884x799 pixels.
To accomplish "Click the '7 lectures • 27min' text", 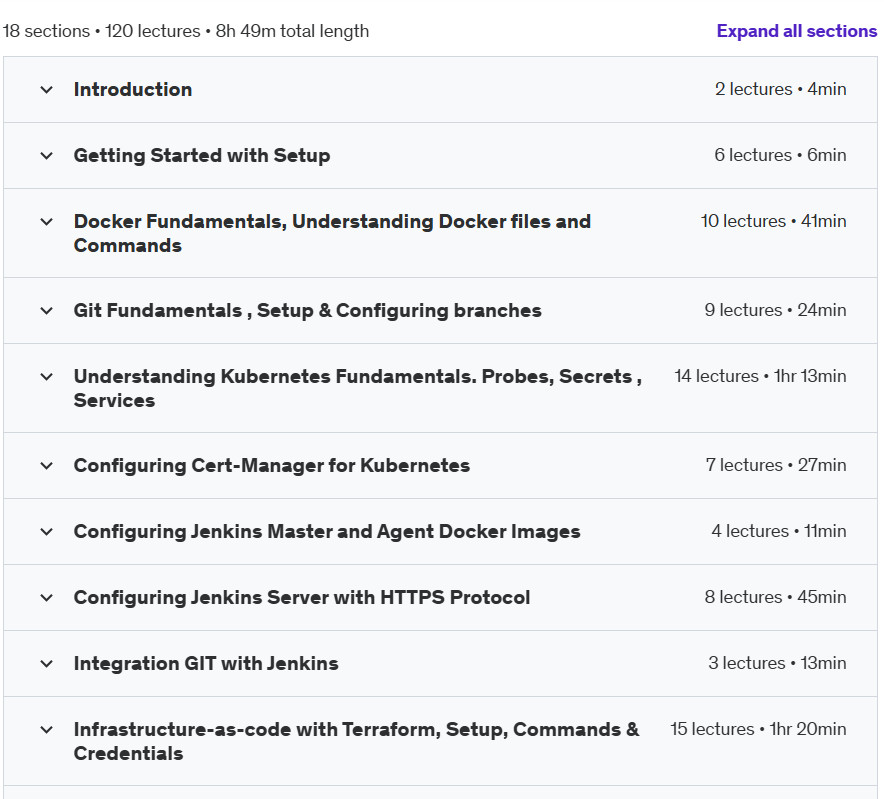I will point(776,465).
